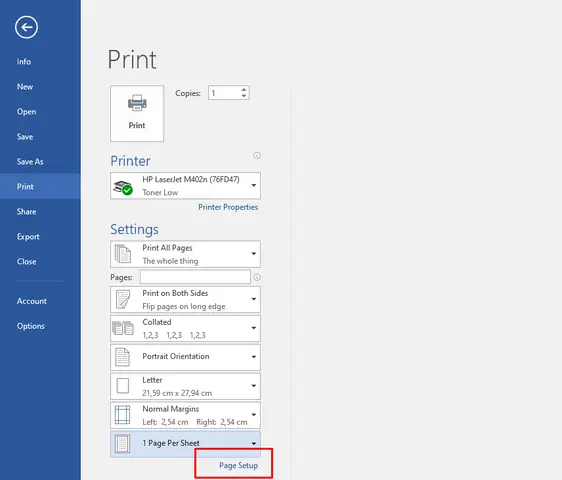Open the Page Setup link
562x480 pixels.
click(x=238, y=465)
